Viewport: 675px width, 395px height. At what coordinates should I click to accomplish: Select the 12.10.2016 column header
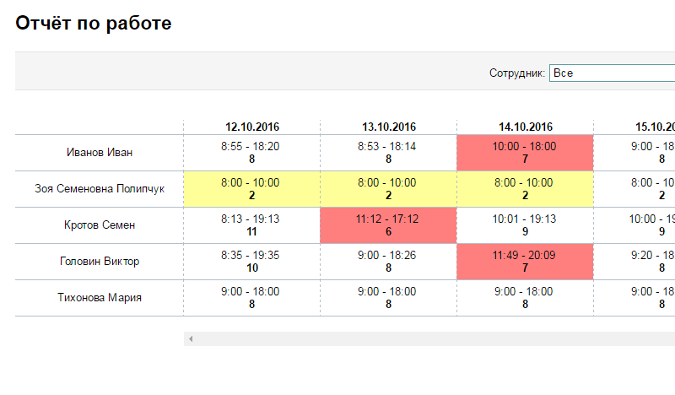(x=252, y=127)
